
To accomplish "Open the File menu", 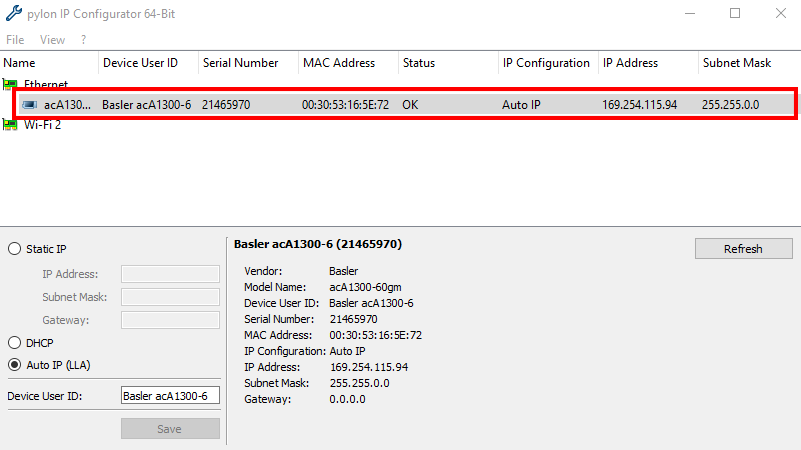I will click(15, 40).
